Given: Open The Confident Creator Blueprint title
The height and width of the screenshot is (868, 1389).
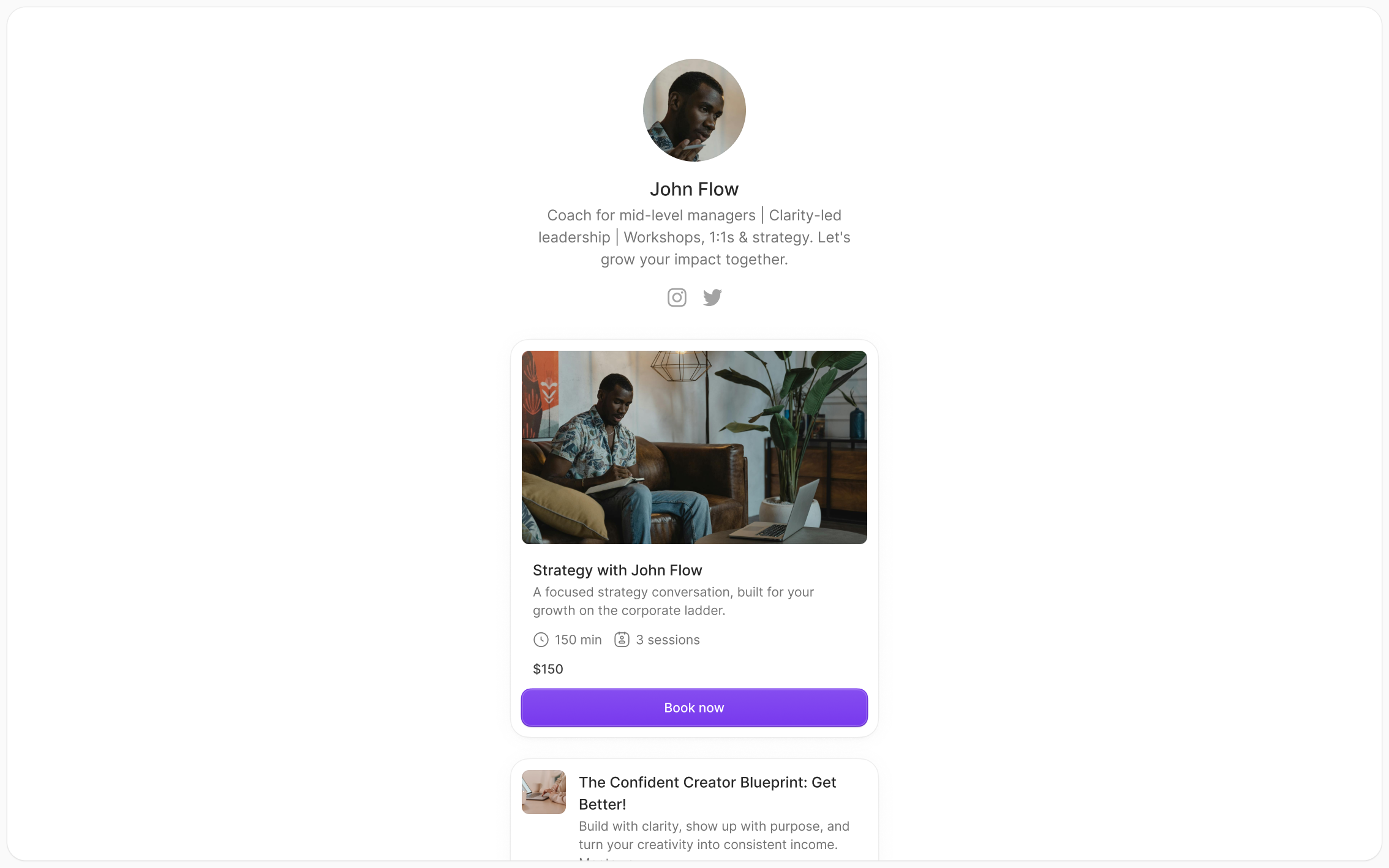Looking at the screenshot, I should click(x=707, y=793).
